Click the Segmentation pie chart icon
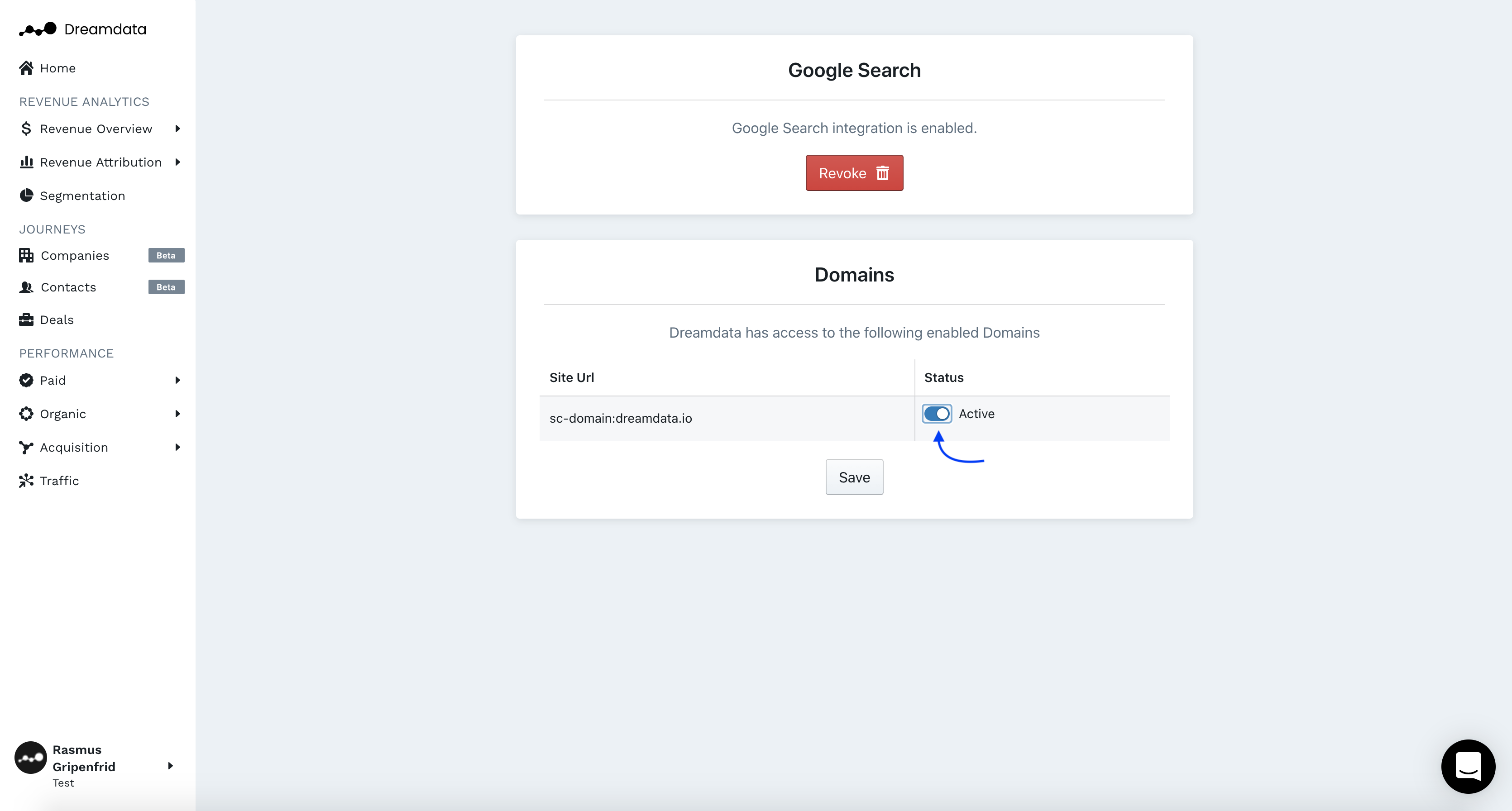The image size is (1512, 811). pyautogui.click(x=26, y=196)
